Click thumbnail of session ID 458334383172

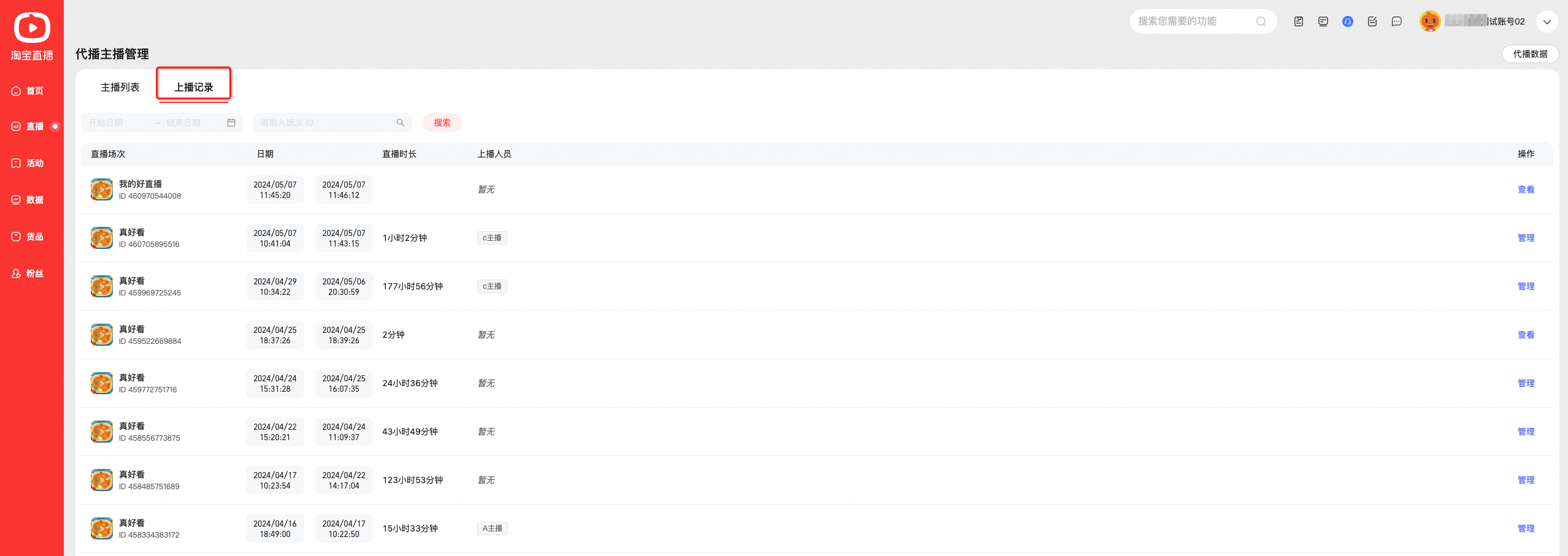[x=102, y=528]
